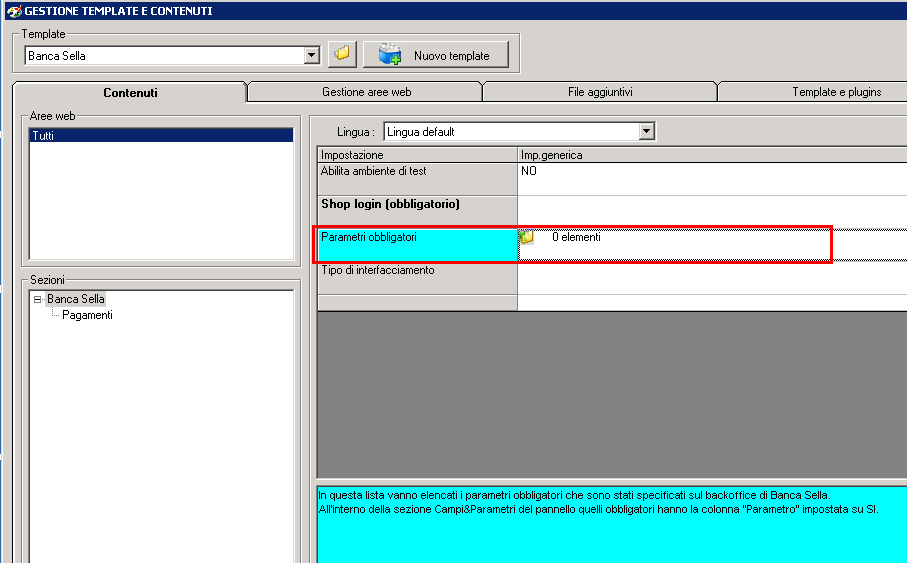The height and width of the screenshot is (563, 907).
Task: Open template folder icon next to dropdown
Action: point(342,54)
